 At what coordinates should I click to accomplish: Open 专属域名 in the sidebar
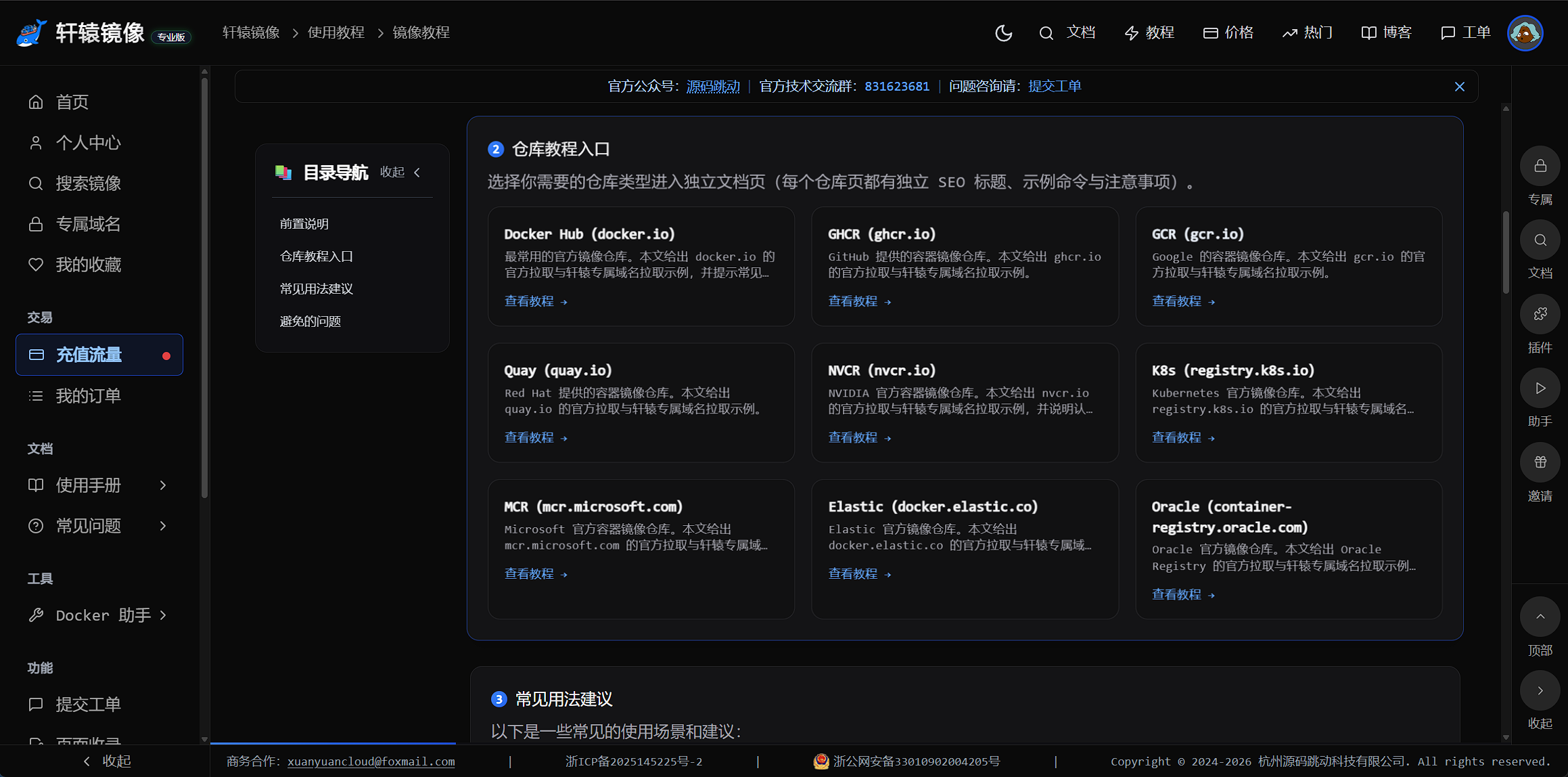(100, 224)
